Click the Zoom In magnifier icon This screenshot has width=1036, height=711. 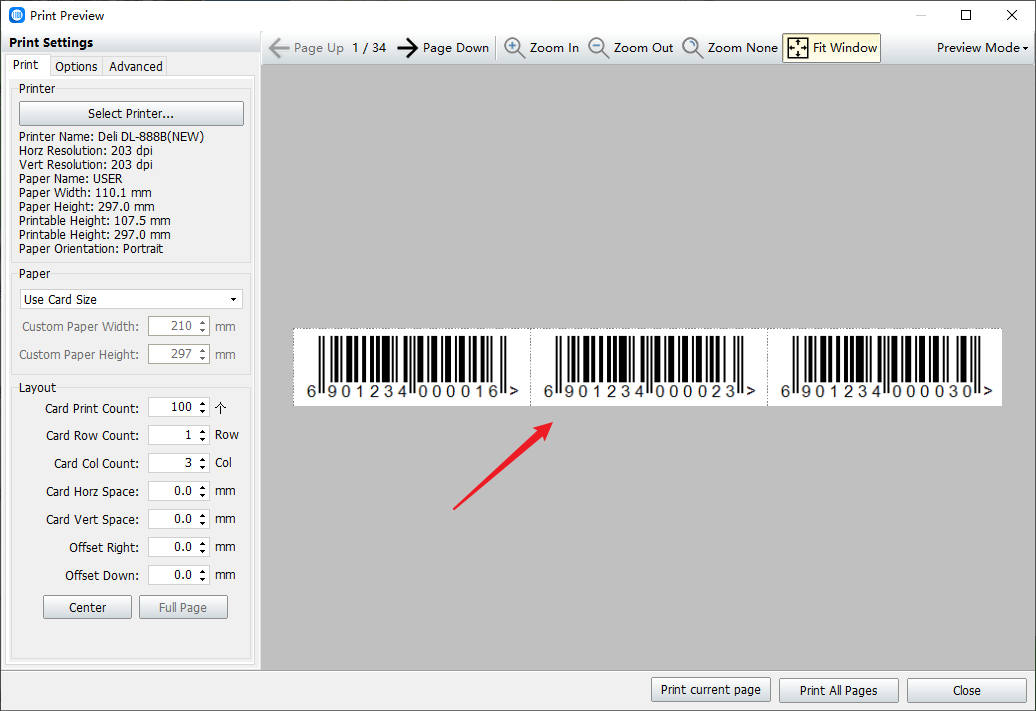[515, 48]
